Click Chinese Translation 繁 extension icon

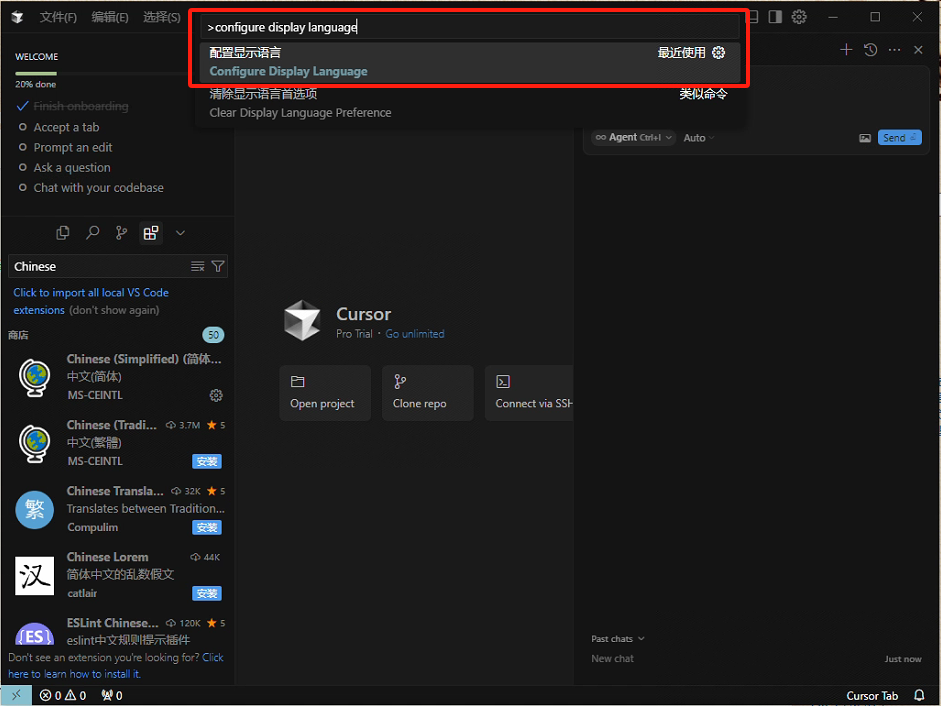tap(34, 510)
